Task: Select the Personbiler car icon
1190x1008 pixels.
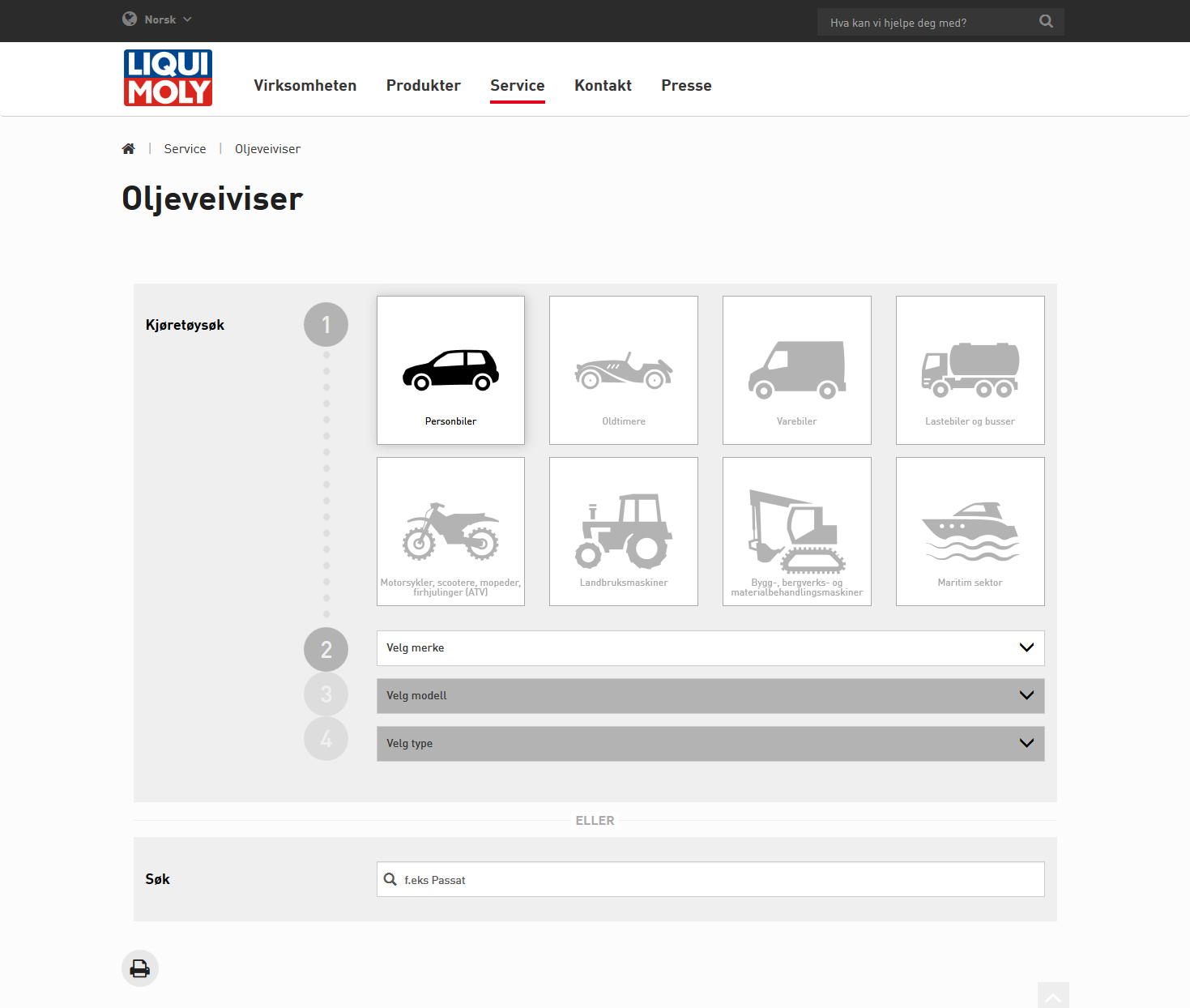Action: pyautogui.click(x=450, y=370)
